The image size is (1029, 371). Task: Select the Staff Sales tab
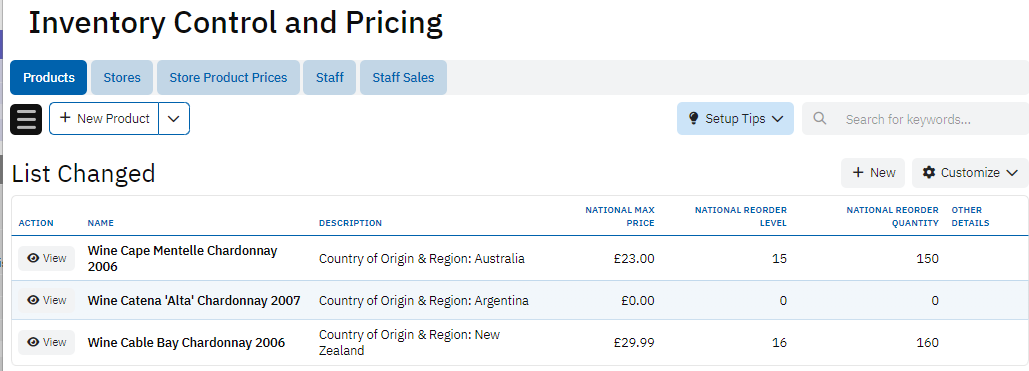tap(403, 77)
